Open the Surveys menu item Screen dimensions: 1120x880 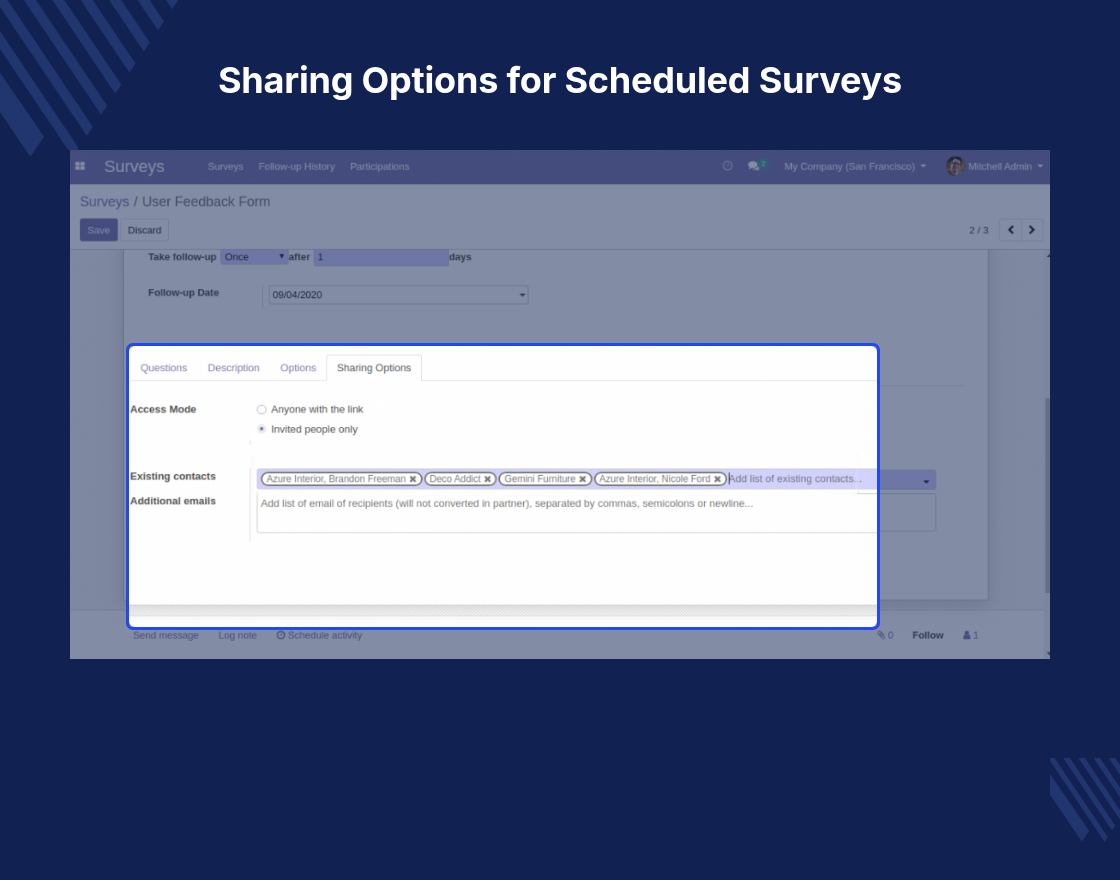point(226,166)
